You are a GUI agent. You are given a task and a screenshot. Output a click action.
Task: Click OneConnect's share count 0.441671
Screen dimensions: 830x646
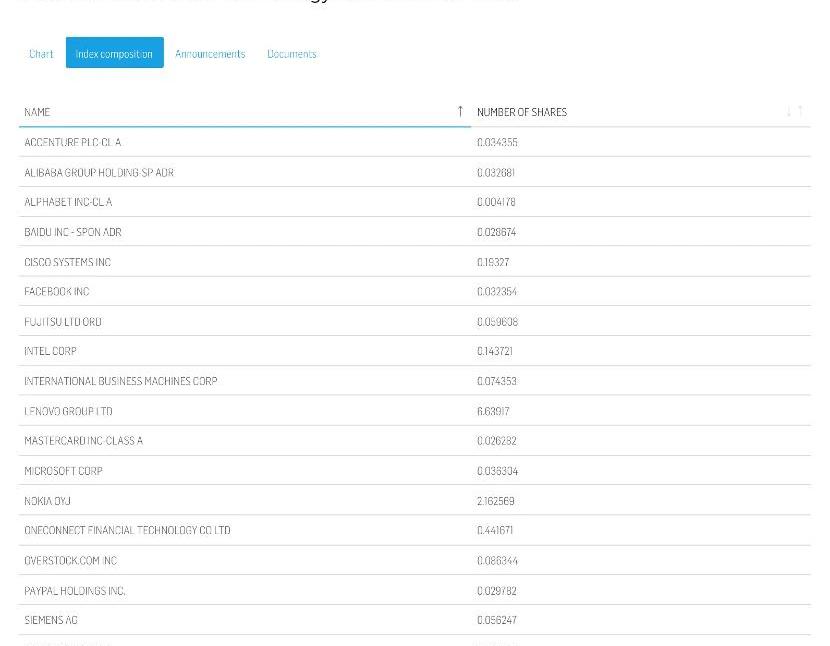pos(495,530)
